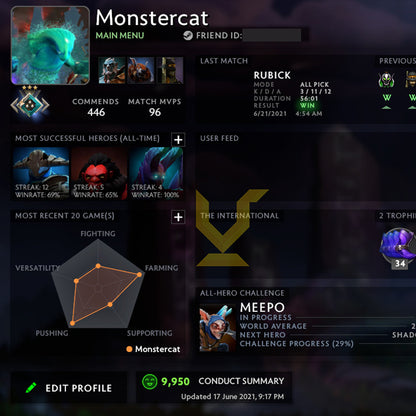Click the Monstercat profile avatar picture

(x=50, y=45)
